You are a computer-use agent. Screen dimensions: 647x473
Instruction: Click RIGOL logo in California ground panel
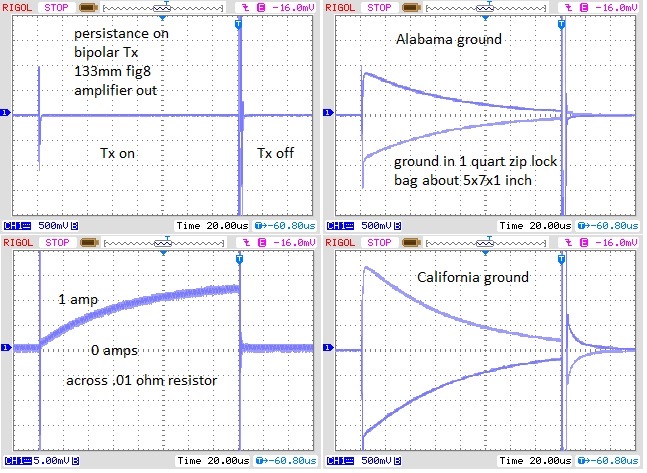(340, 242)
